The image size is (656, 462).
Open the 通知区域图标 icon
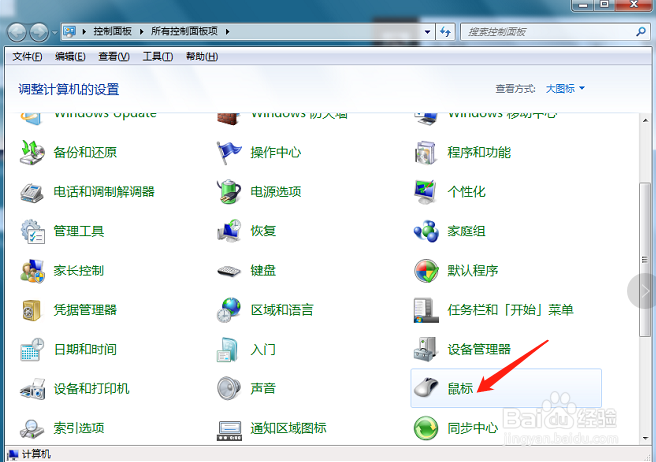click(x=229, y=430)
